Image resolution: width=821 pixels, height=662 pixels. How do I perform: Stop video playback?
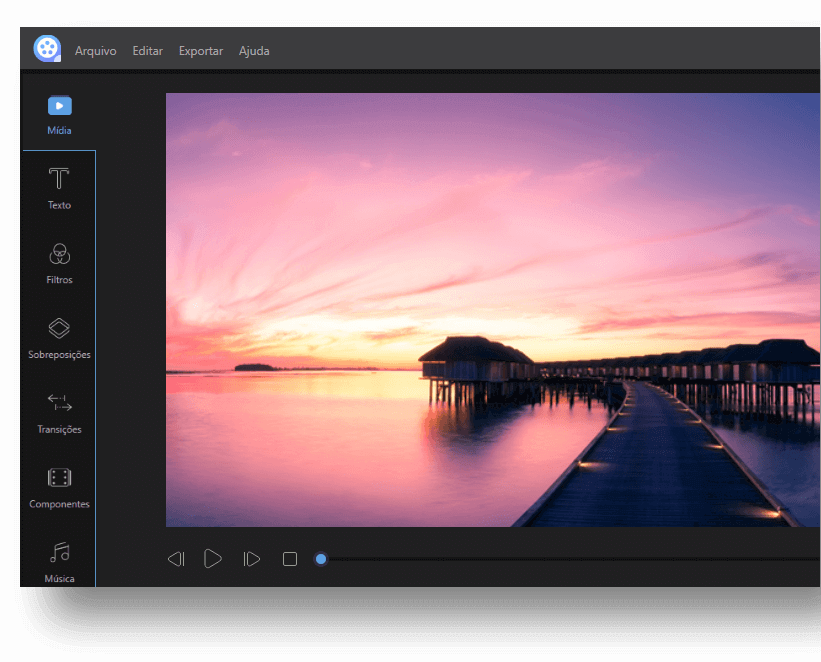289,559
